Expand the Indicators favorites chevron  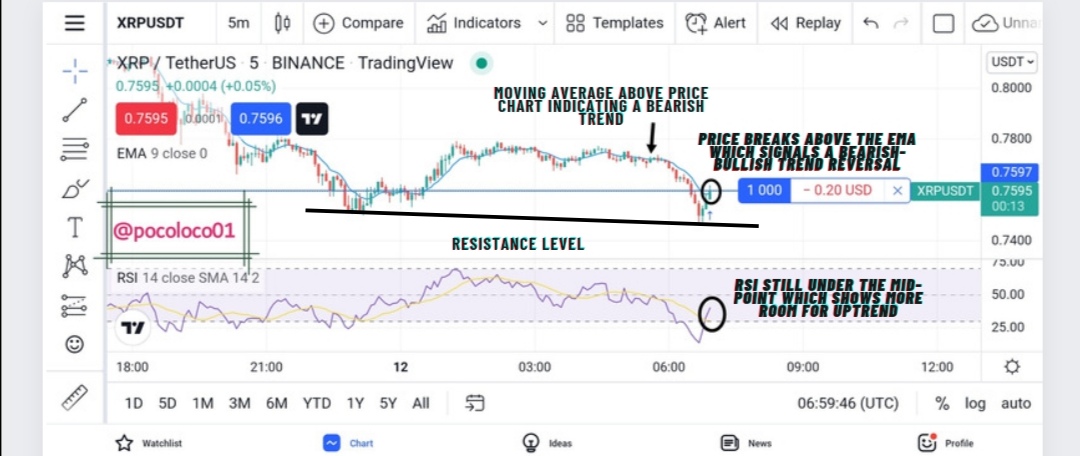[x=543, y=23]
